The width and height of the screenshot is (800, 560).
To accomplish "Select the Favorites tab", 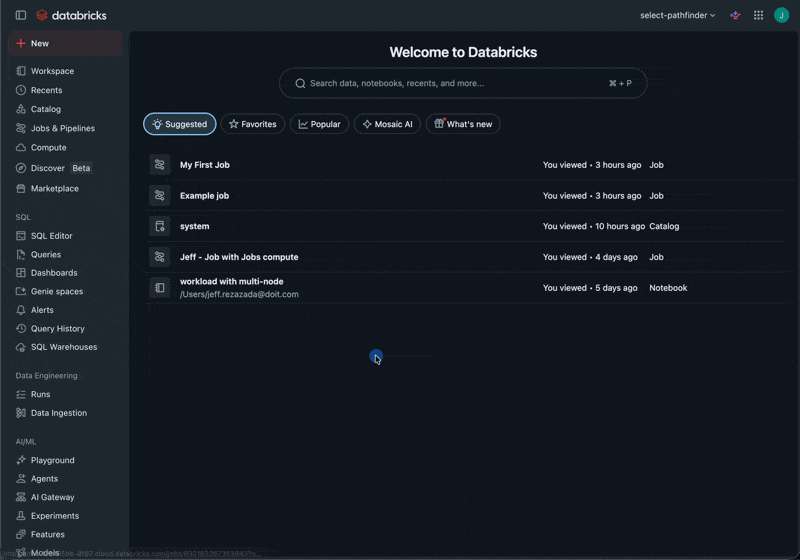I will point(253,124).
